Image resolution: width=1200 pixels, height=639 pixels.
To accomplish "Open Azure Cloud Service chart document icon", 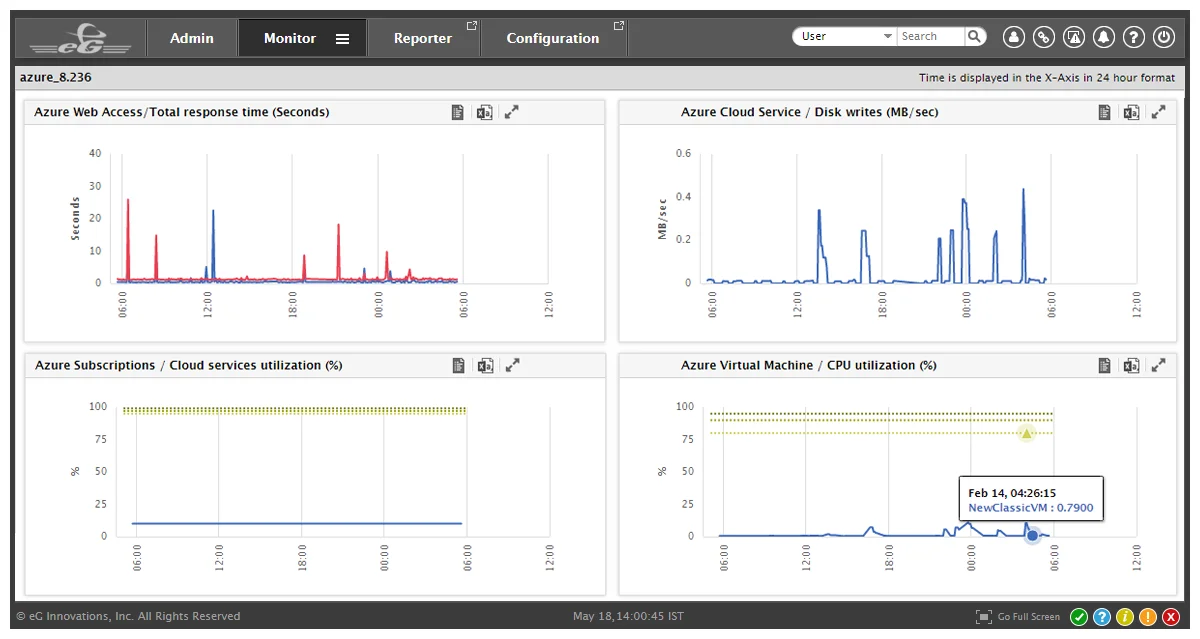I will tap(1104, 112).
